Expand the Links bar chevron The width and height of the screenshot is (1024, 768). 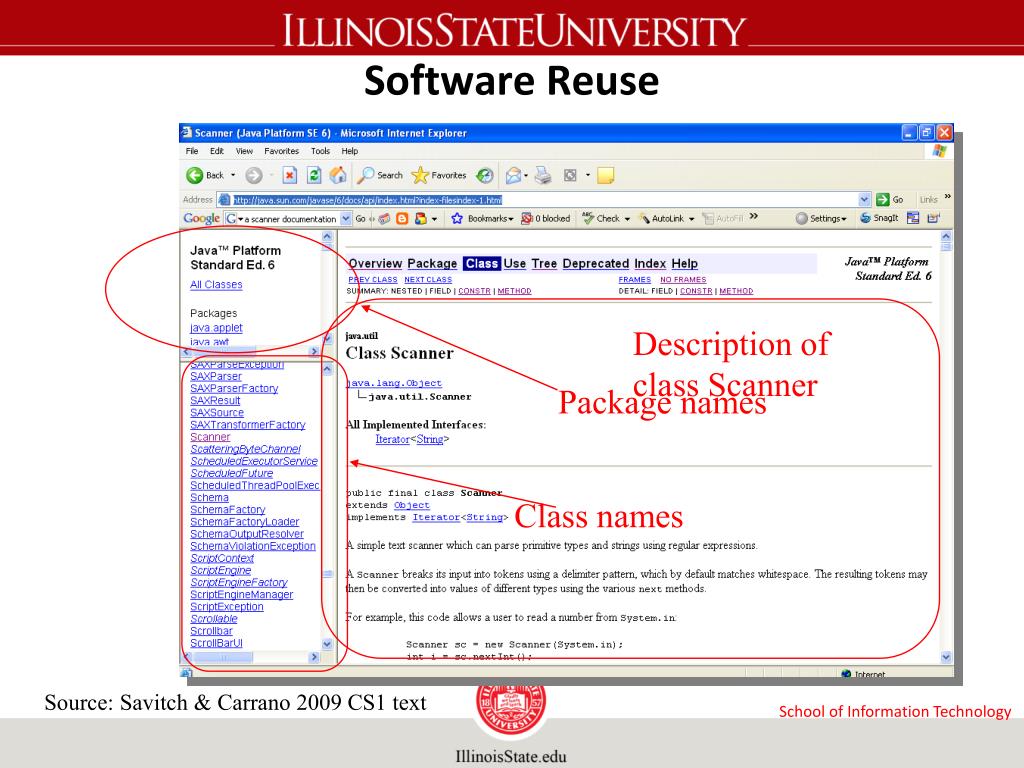point(948,197)
